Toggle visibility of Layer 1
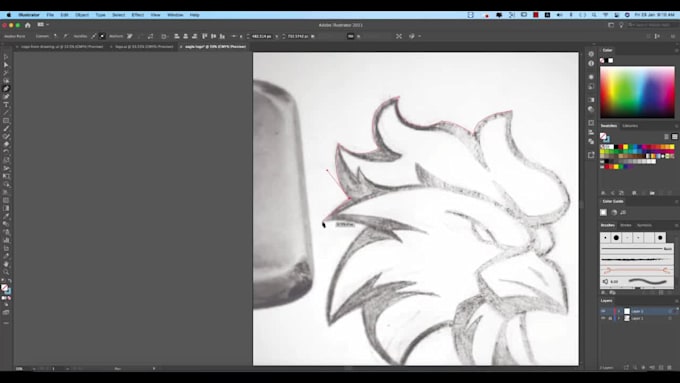 tap(603, 318)
